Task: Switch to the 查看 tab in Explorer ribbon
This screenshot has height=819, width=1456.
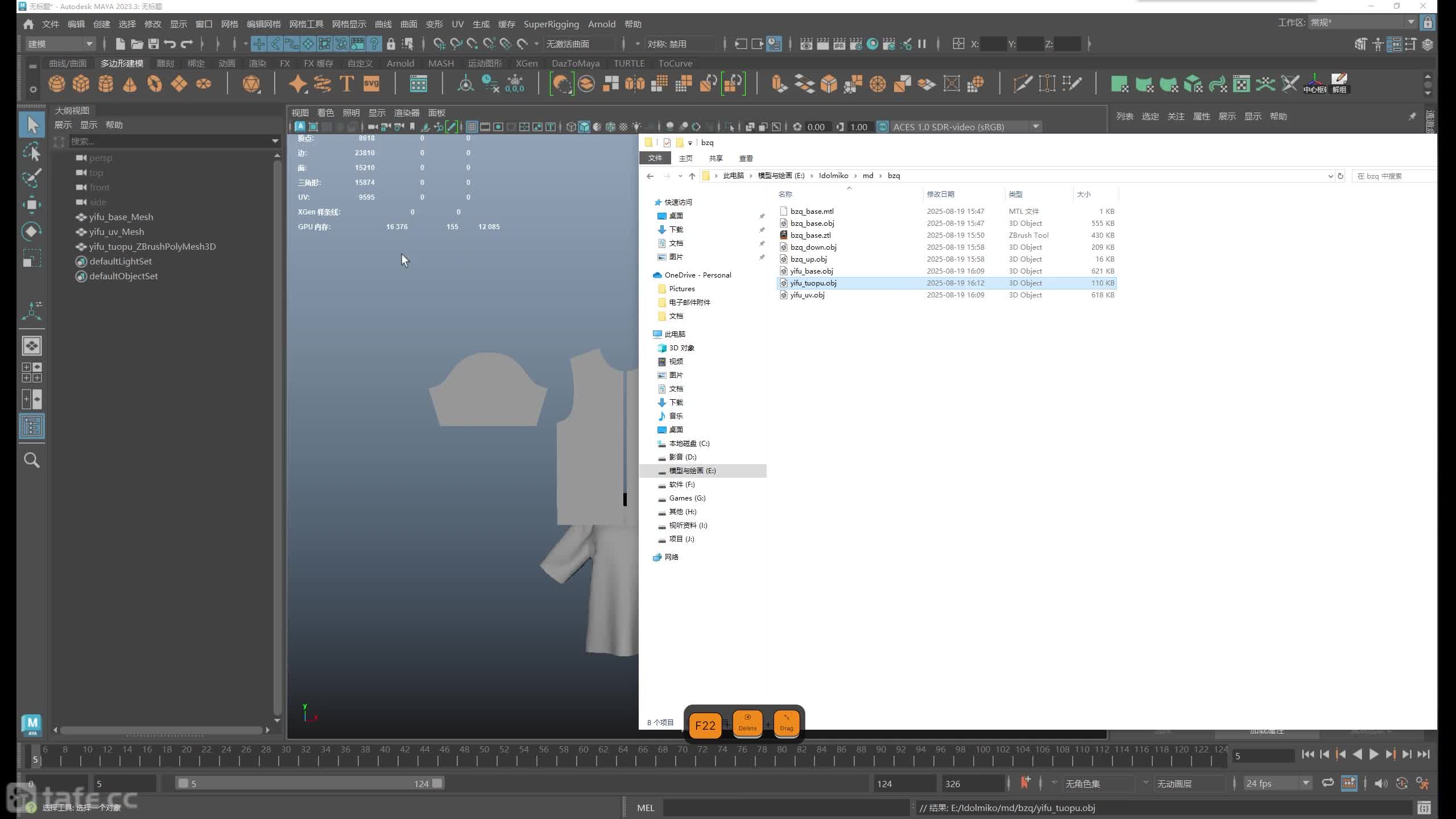Action: pyautogui.click(x=746, y=158)
